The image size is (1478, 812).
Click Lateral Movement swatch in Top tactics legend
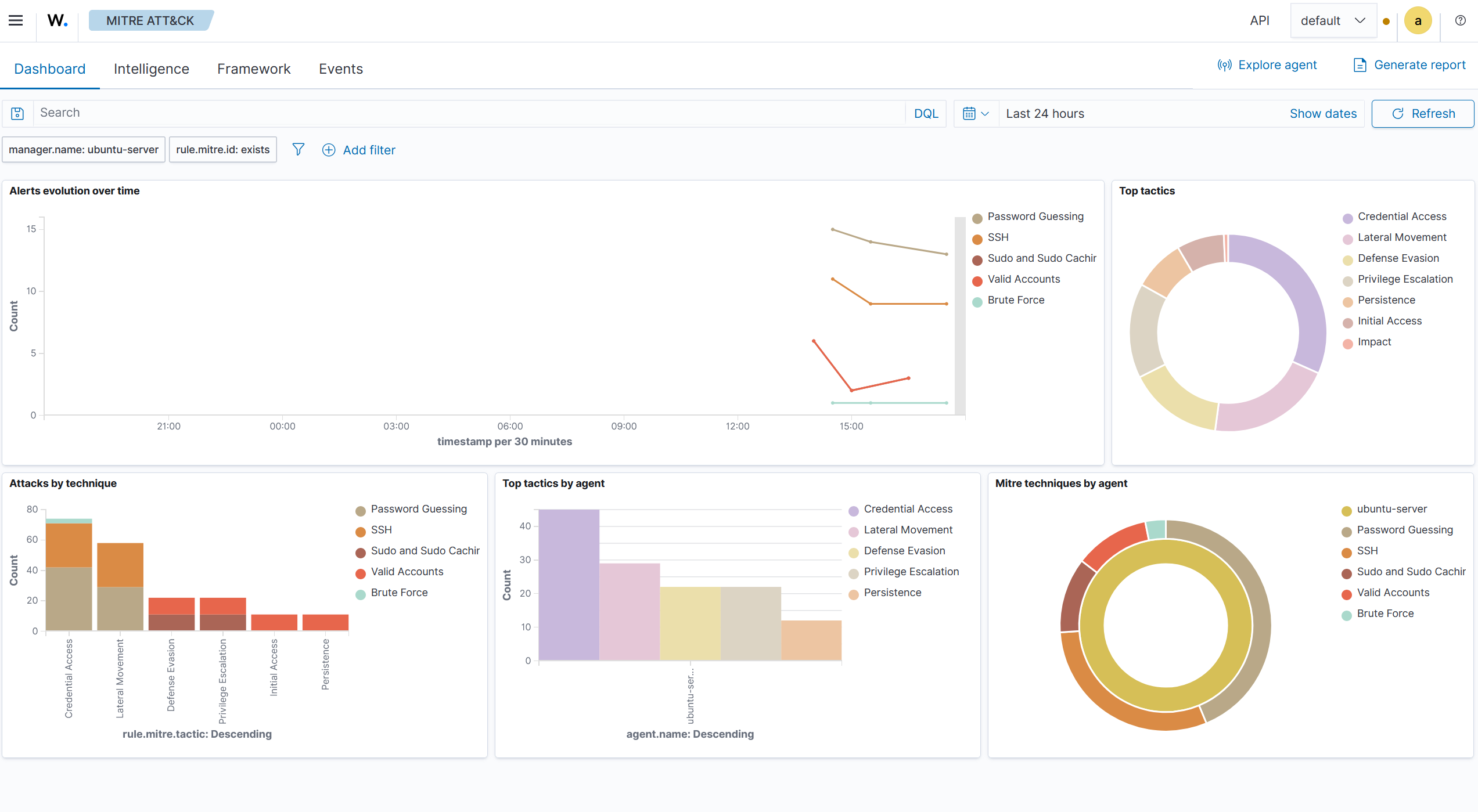(1347, 239)
